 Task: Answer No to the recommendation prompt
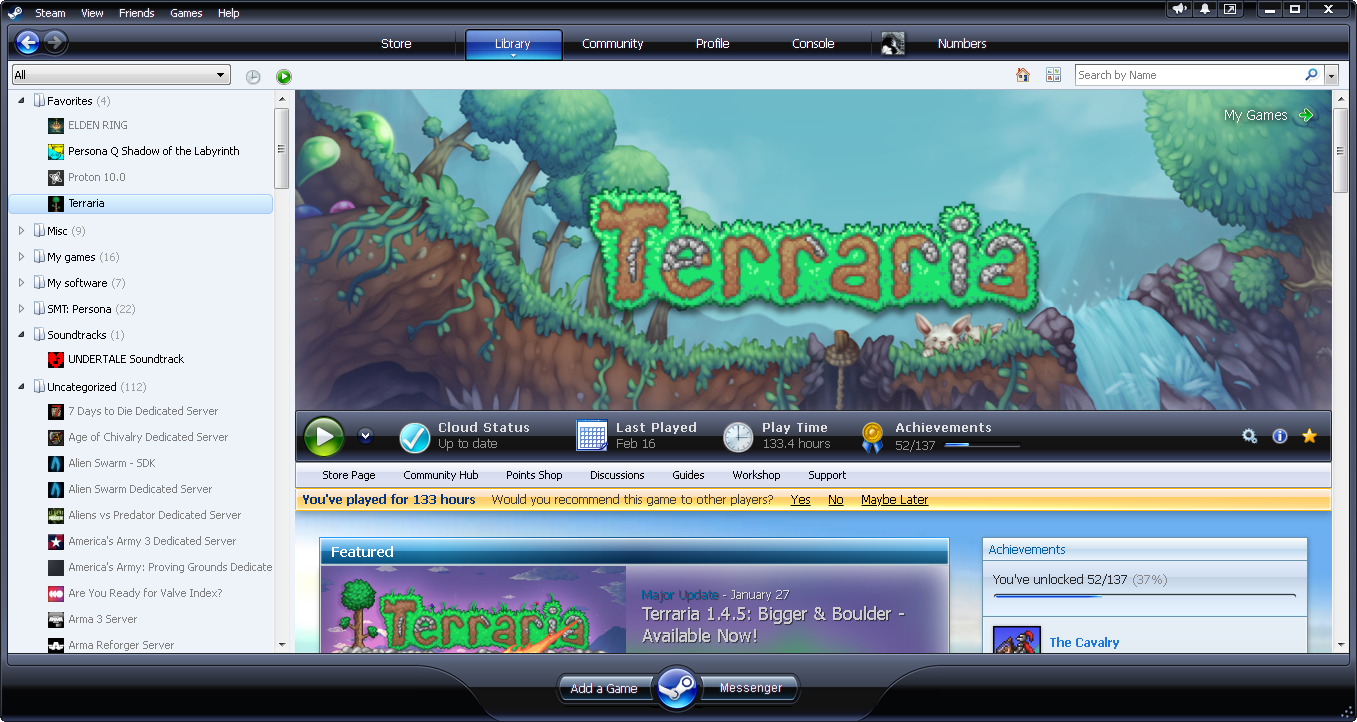(836, 500)
